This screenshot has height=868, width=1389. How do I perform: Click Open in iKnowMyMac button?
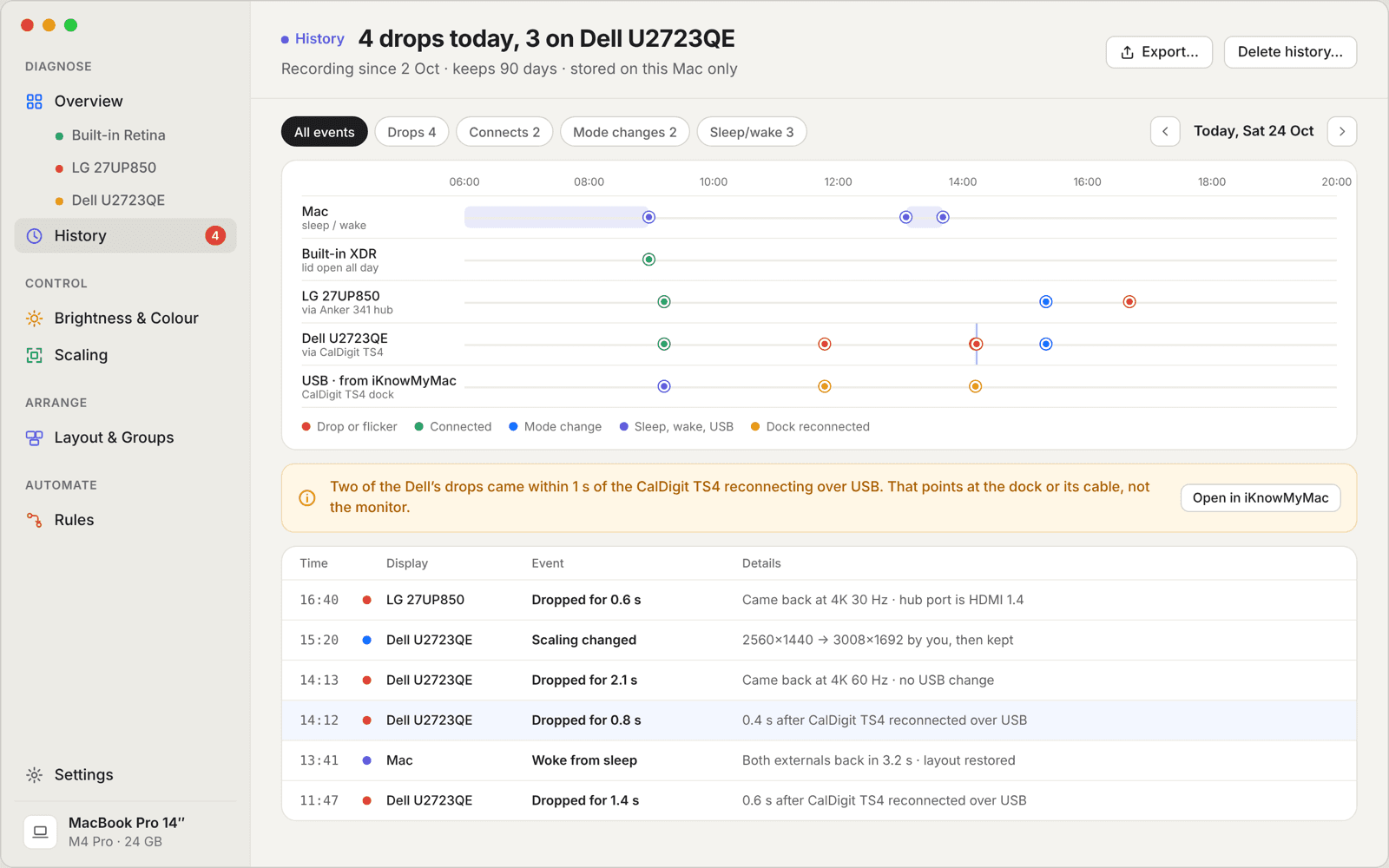(1261, 498)
